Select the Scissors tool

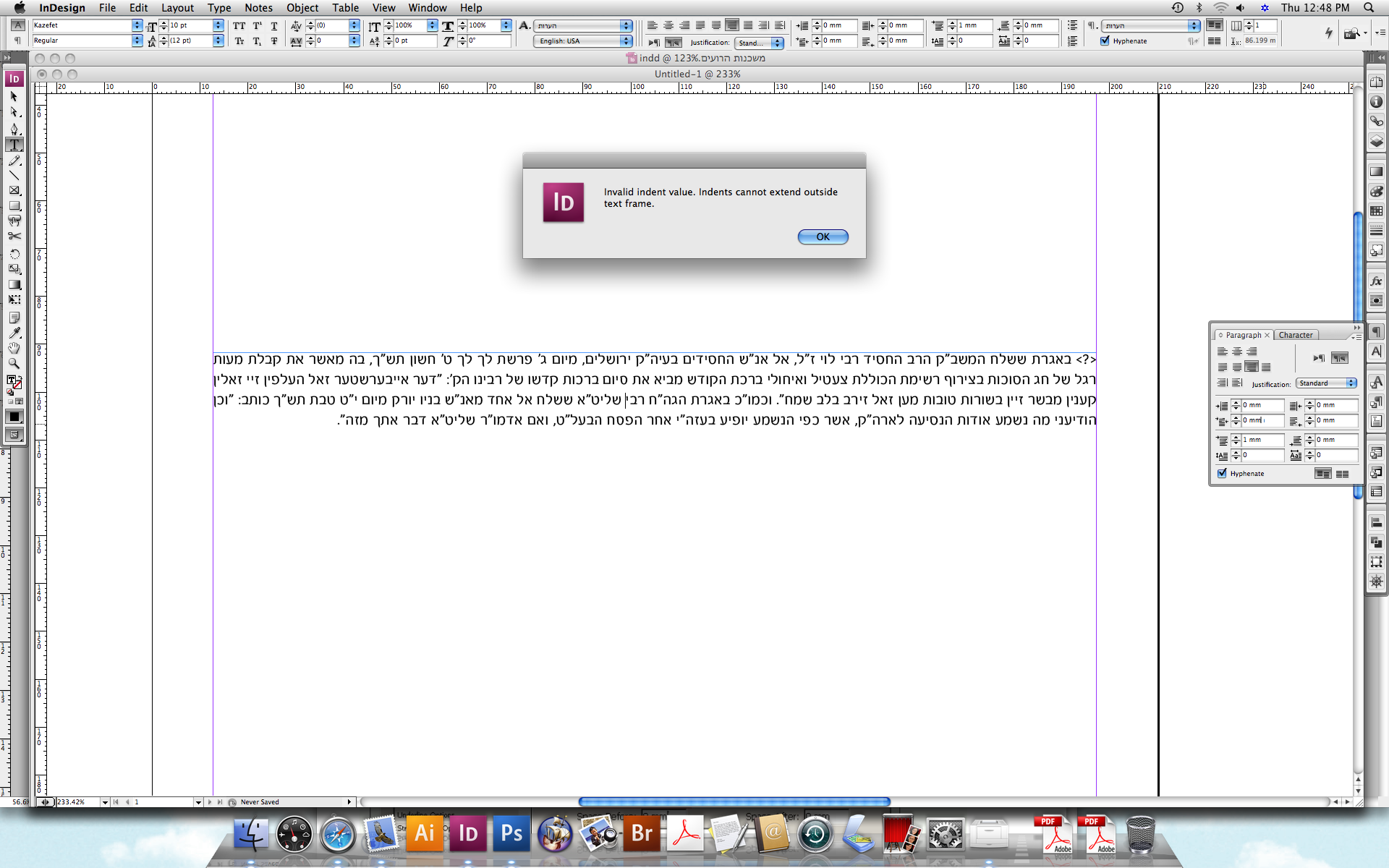14,236
